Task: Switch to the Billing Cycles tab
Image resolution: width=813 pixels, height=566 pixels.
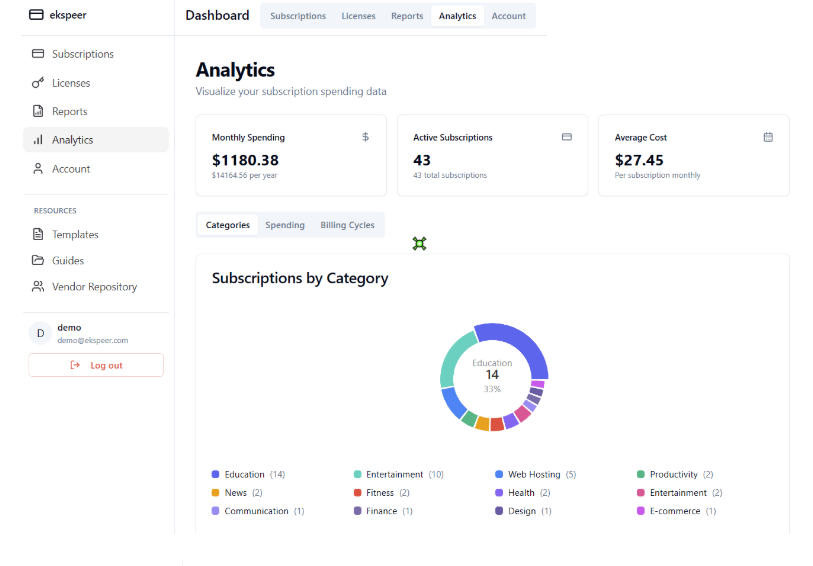Action: 347,225
